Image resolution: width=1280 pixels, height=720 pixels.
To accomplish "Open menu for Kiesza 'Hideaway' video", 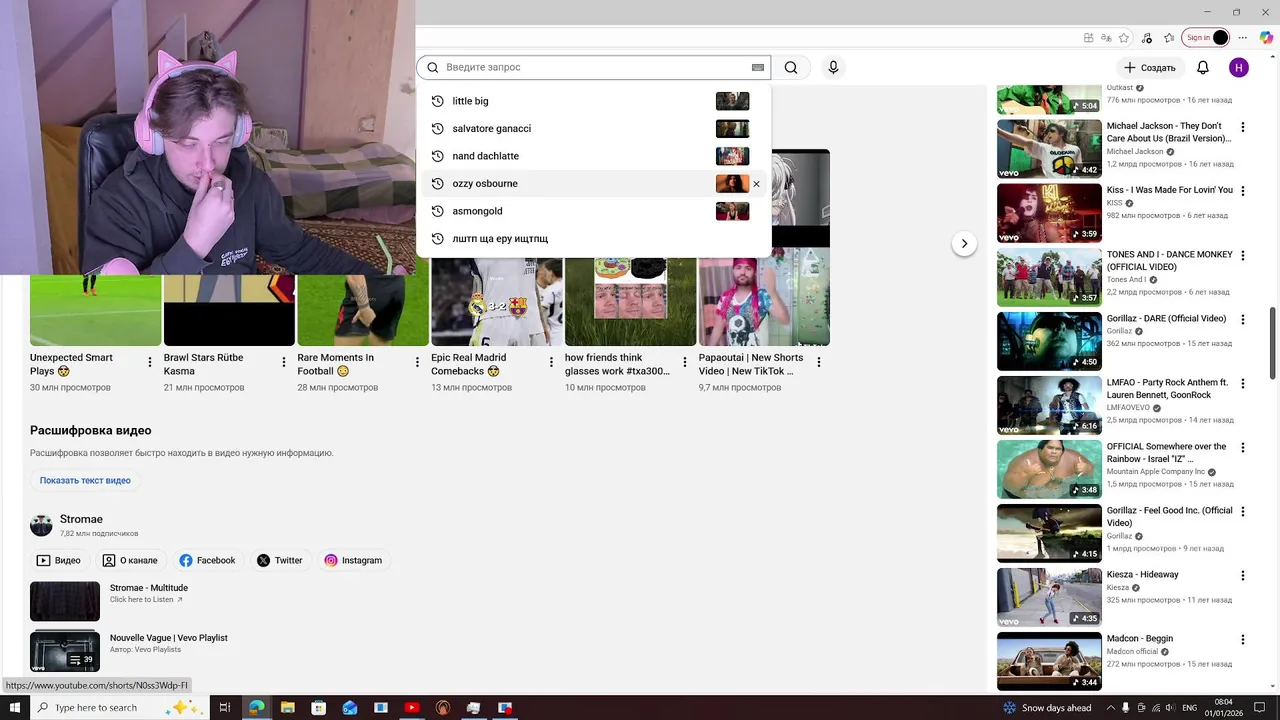I will pyautogui.click(x=1243, y=575).
